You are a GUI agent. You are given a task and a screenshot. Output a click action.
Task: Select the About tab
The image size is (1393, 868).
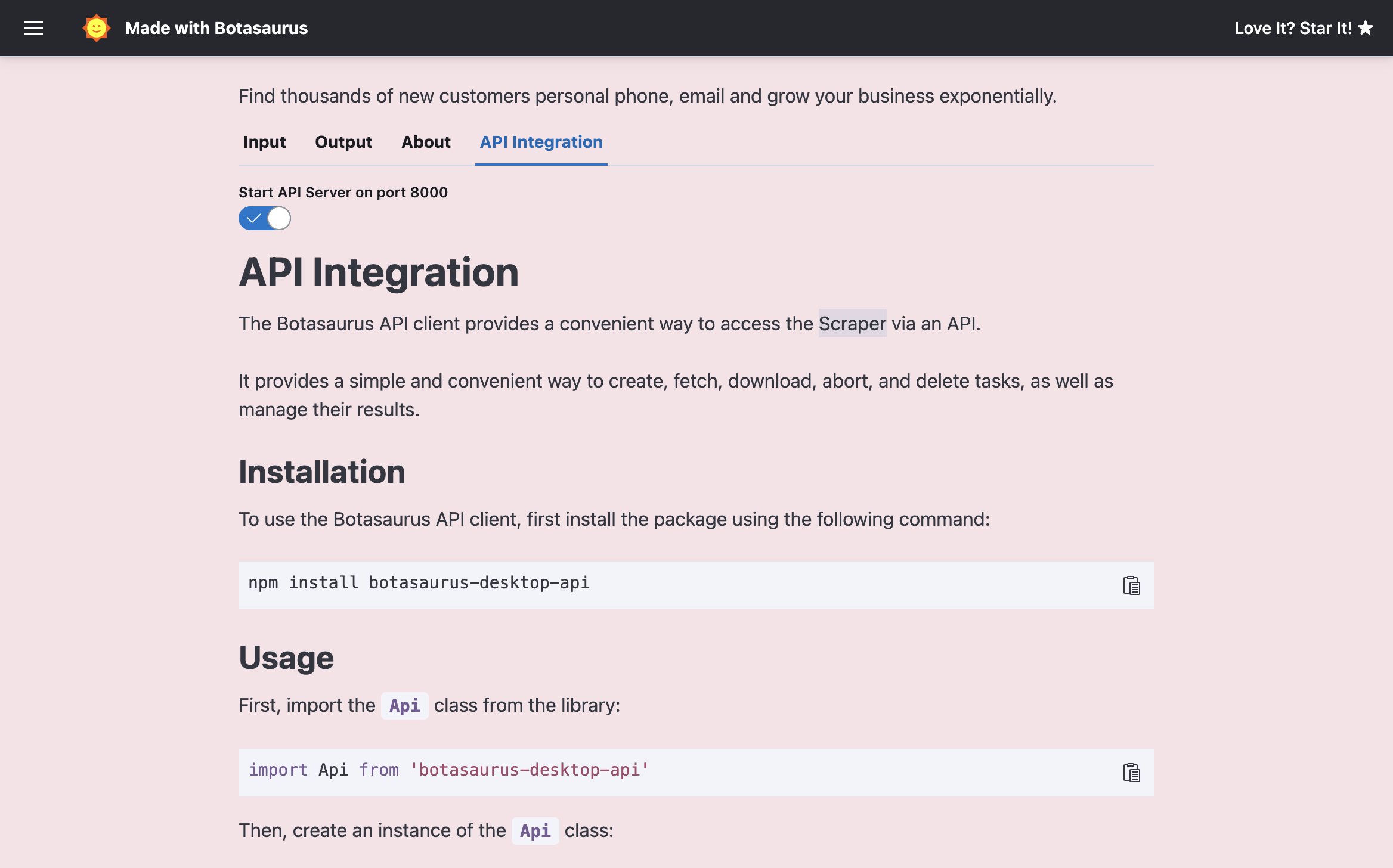coord(426,142)
